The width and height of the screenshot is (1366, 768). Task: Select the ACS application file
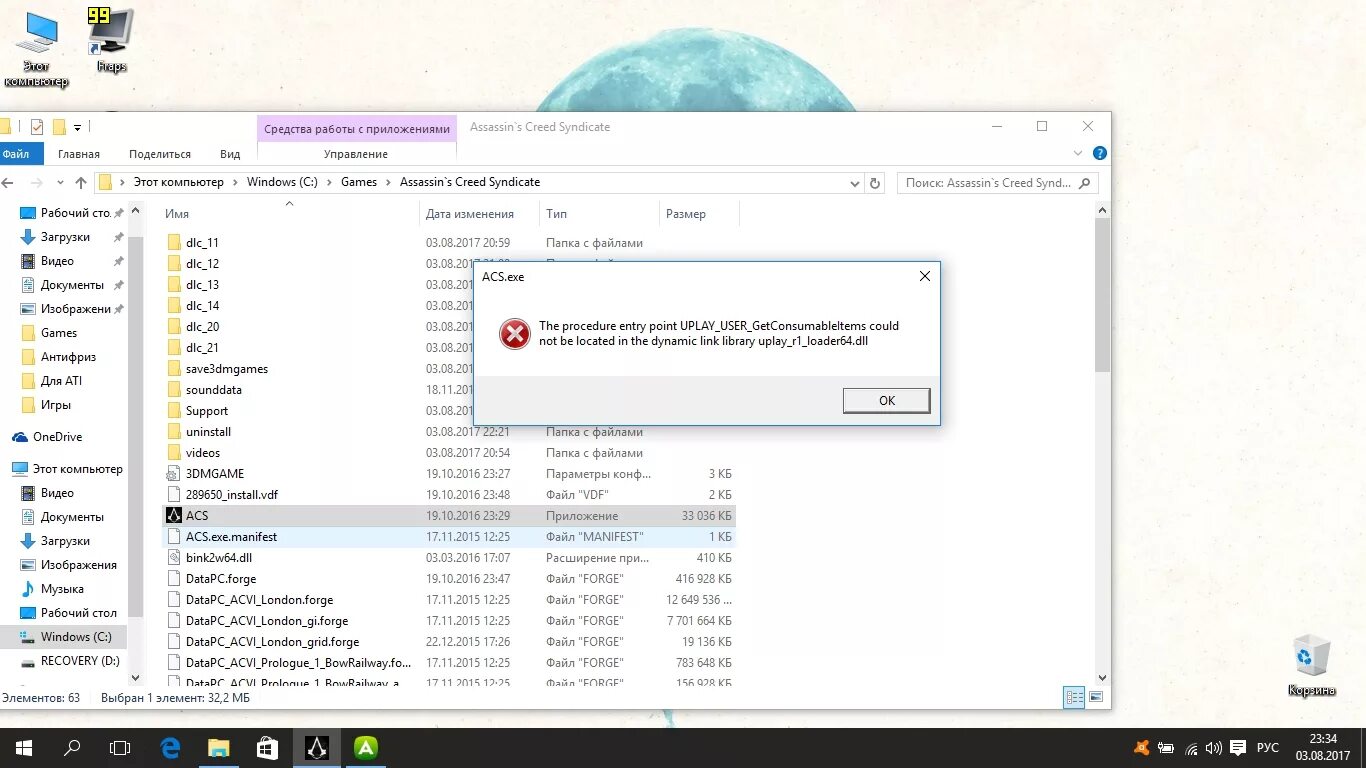pos(197,516)
